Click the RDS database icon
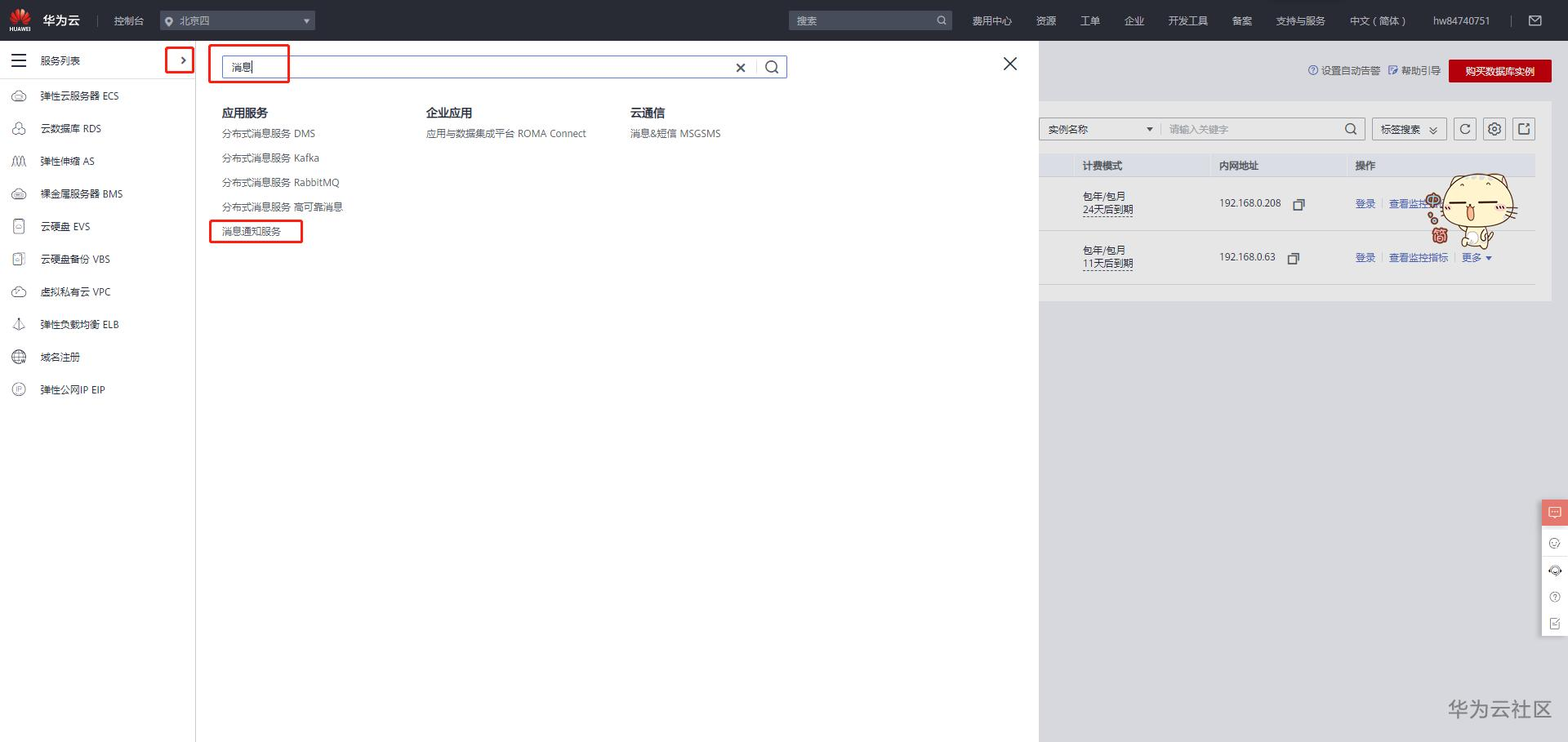 [x=19, y=129]
